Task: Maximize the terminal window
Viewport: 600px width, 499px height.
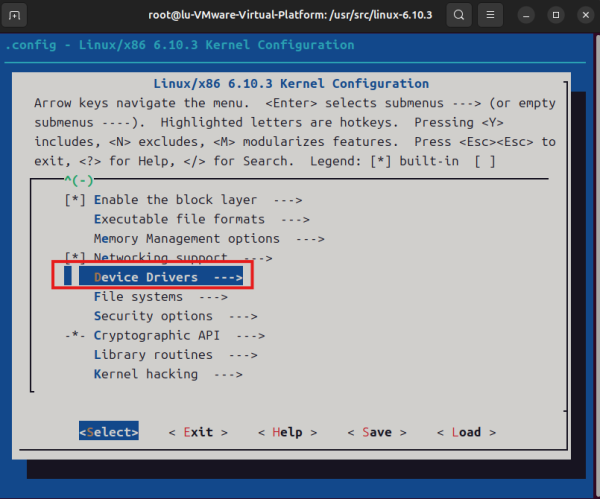Action: click(x=556, y=15)
